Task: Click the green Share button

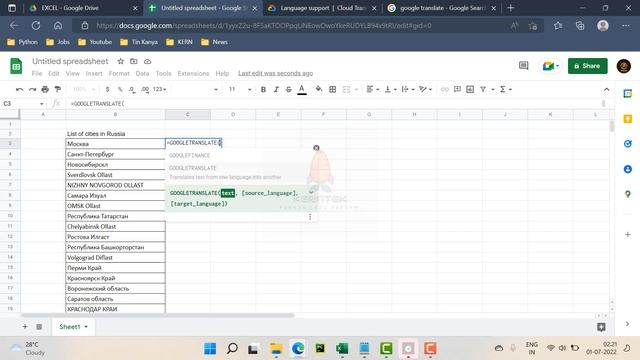Action: (x=587, y=66)
